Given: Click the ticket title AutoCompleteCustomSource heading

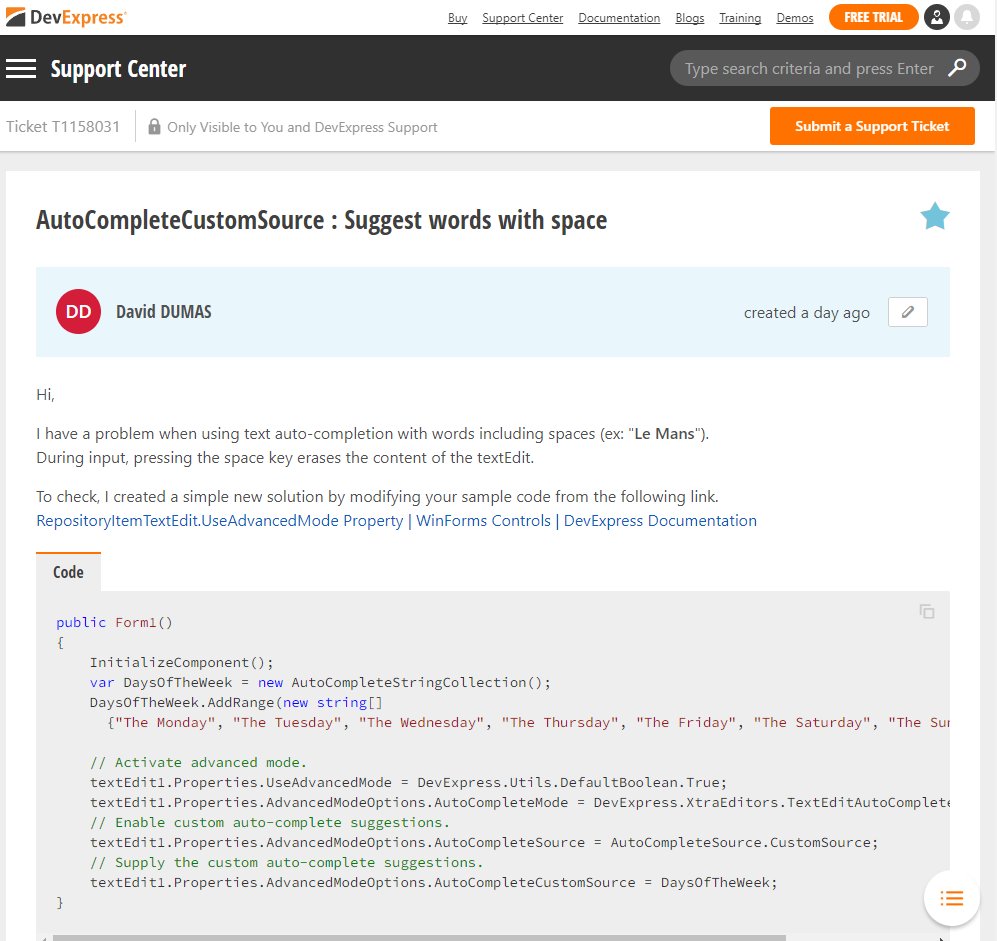Looking at the screenshot, I should point(321,220).
